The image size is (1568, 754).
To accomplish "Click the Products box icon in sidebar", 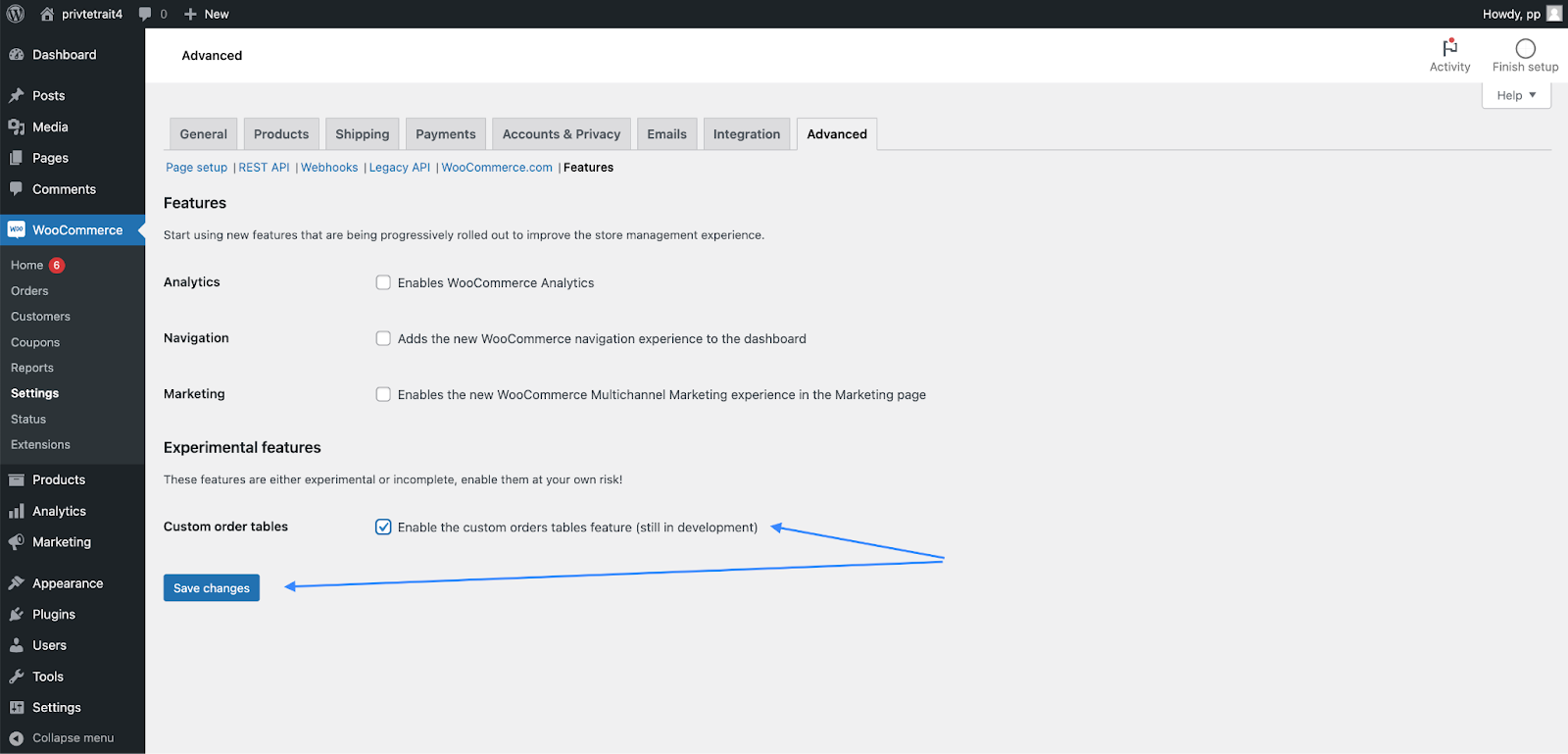I will [x=17, y=479].
